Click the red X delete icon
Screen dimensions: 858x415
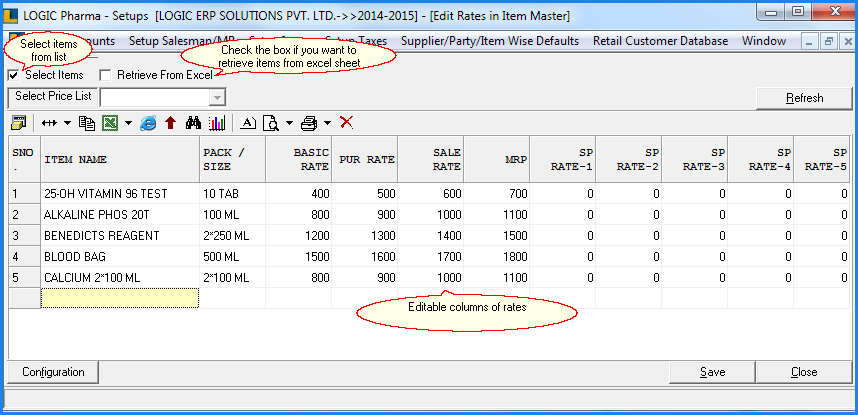346,122
